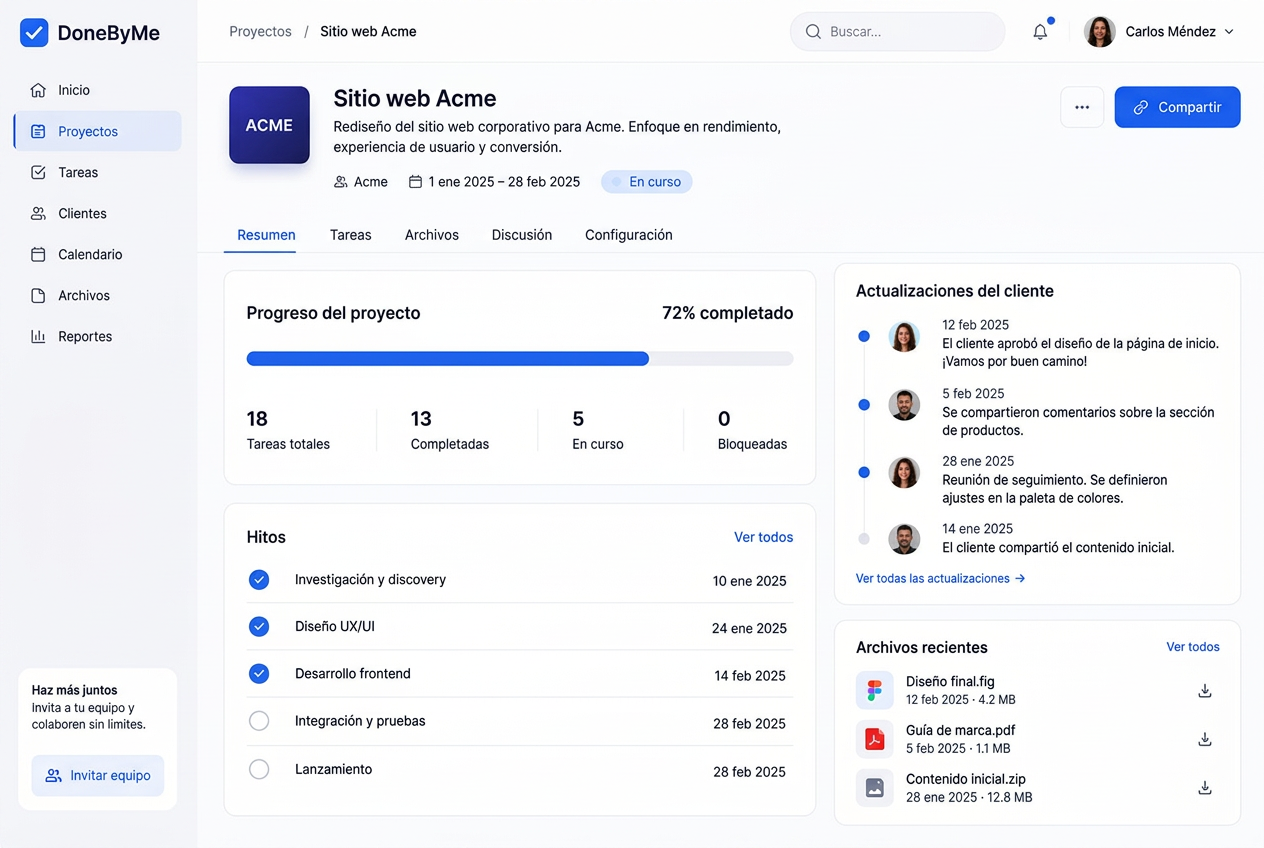Mark Integración y pruebas milestone complete
The width and height of the screenshot is (1264, 848).
(259, 721)
